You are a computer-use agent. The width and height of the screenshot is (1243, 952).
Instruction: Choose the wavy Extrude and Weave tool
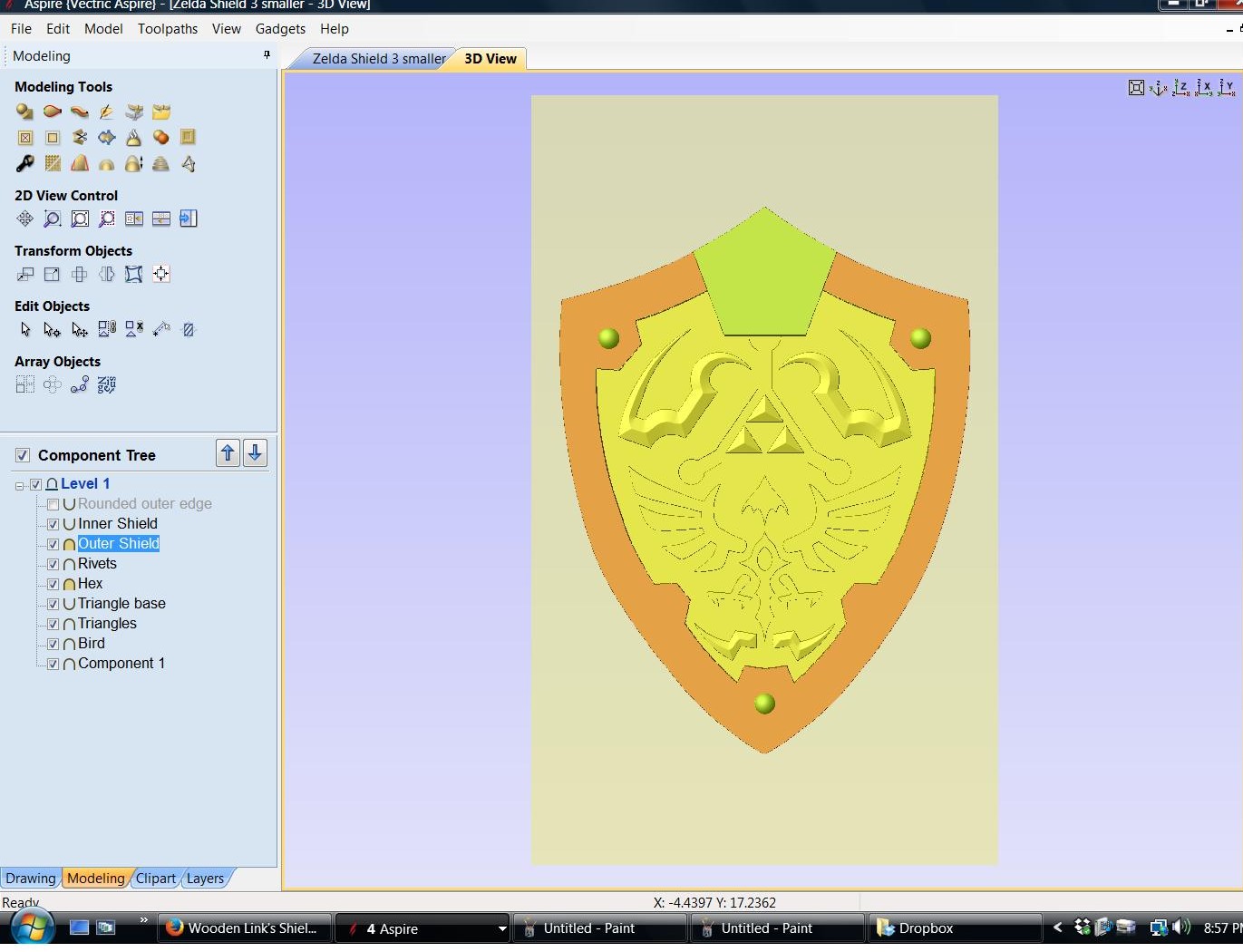[x=80, y=112]
